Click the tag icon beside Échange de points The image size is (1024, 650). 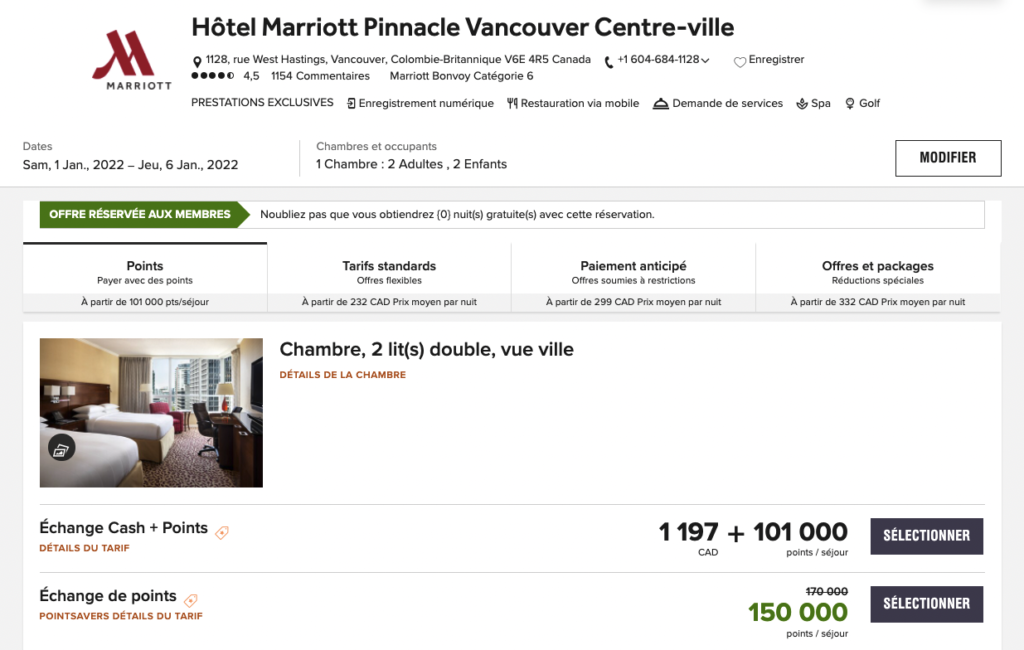point(190,600)
